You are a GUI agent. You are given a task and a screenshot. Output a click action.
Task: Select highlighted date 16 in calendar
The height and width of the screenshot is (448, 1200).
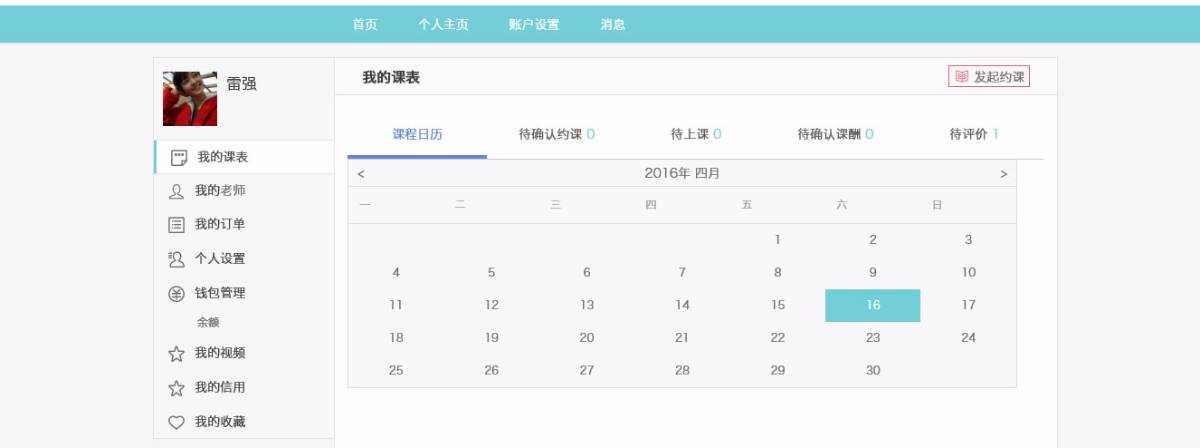[873, 305]
